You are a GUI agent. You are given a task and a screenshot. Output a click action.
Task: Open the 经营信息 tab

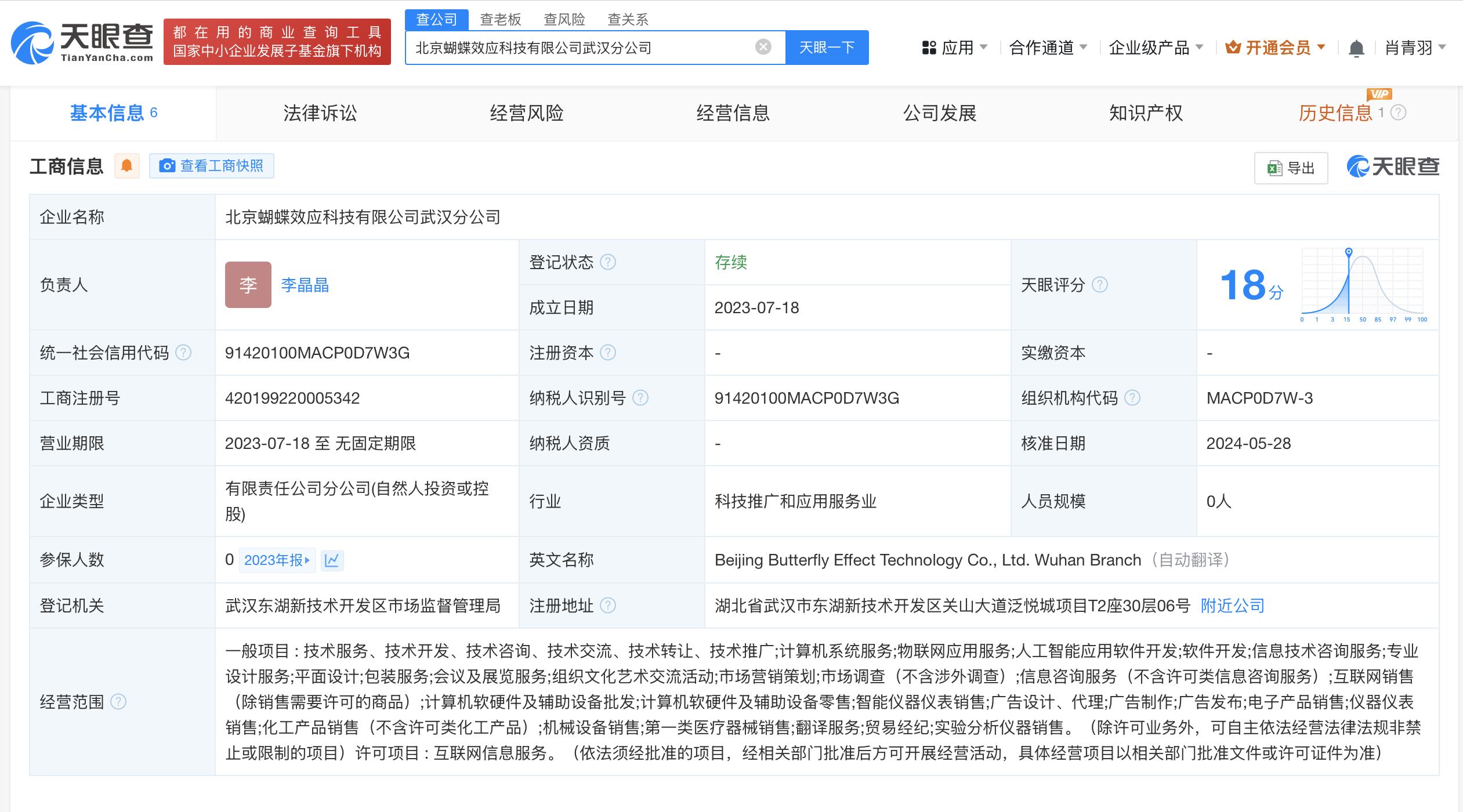coord(733,113)
